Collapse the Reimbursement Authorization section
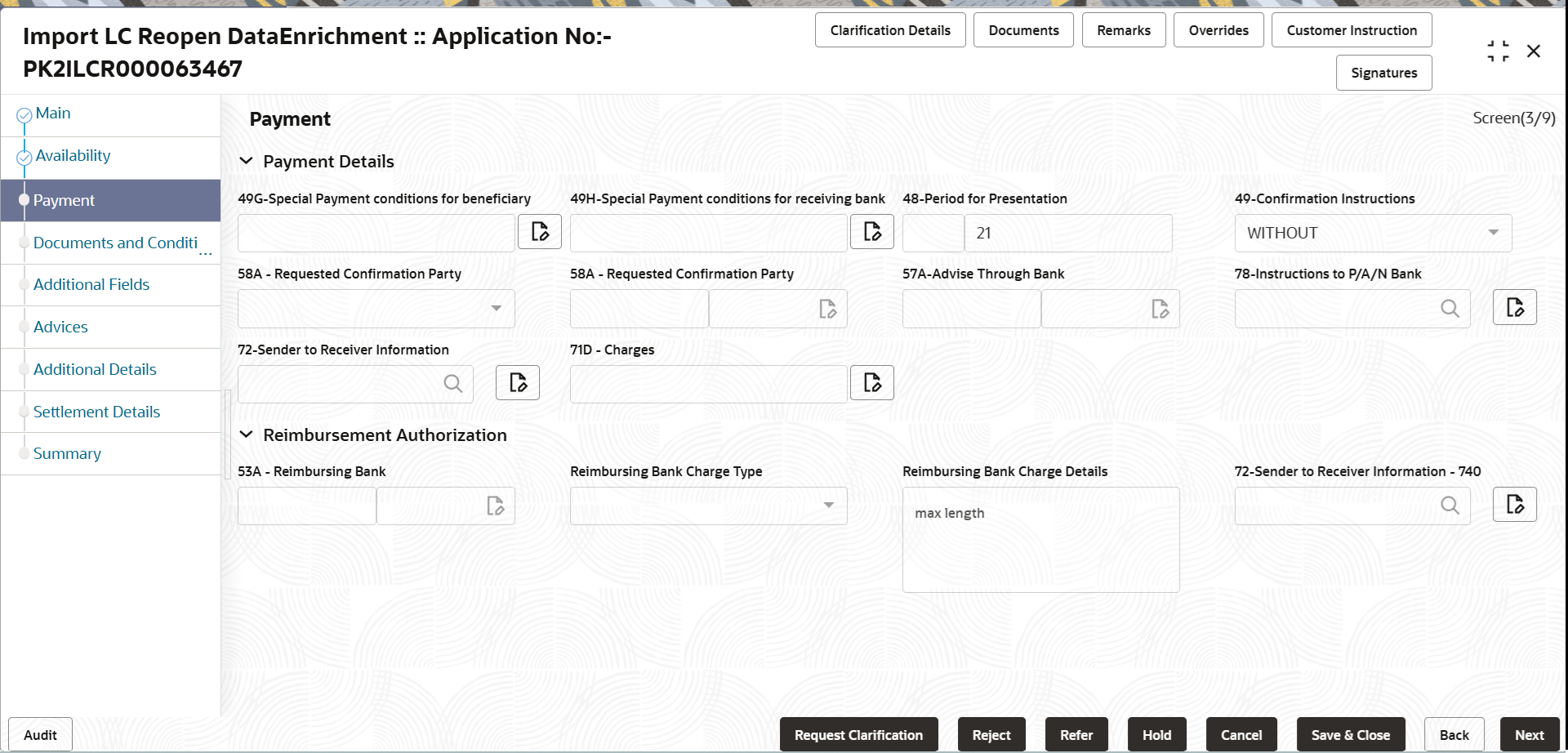Viewport: 1568px width, 753px height. (246, 434)
